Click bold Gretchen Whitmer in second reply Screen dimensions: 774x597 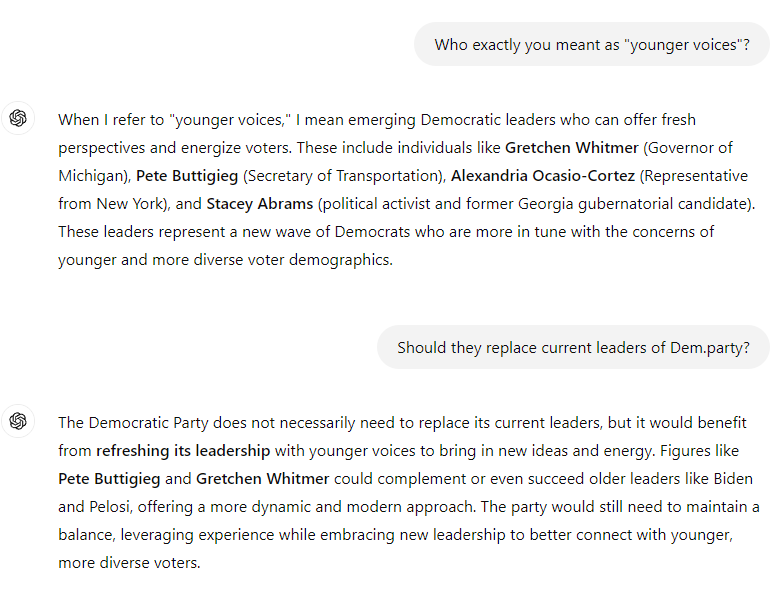pyautogui.click(x=263, y=479)
